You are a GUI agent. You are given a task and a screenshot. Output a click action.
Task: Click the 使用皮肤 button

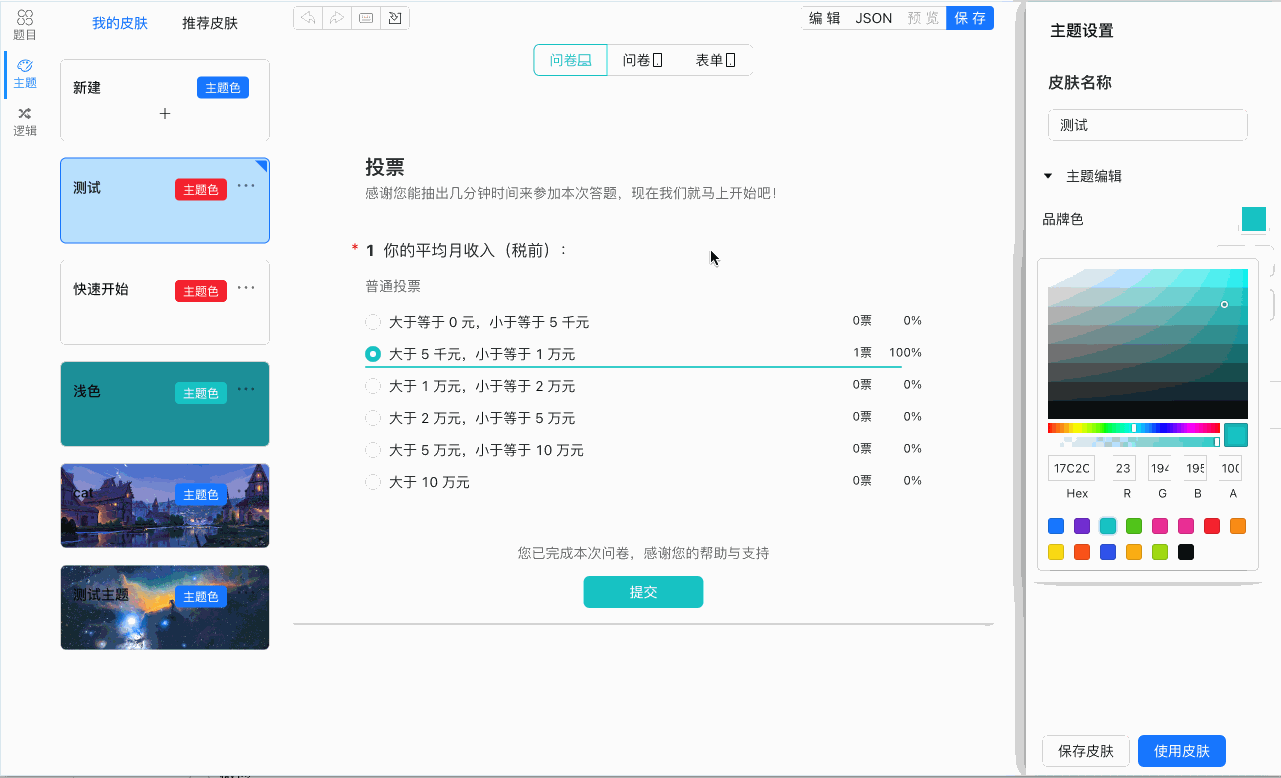[x=1181, y=751]
